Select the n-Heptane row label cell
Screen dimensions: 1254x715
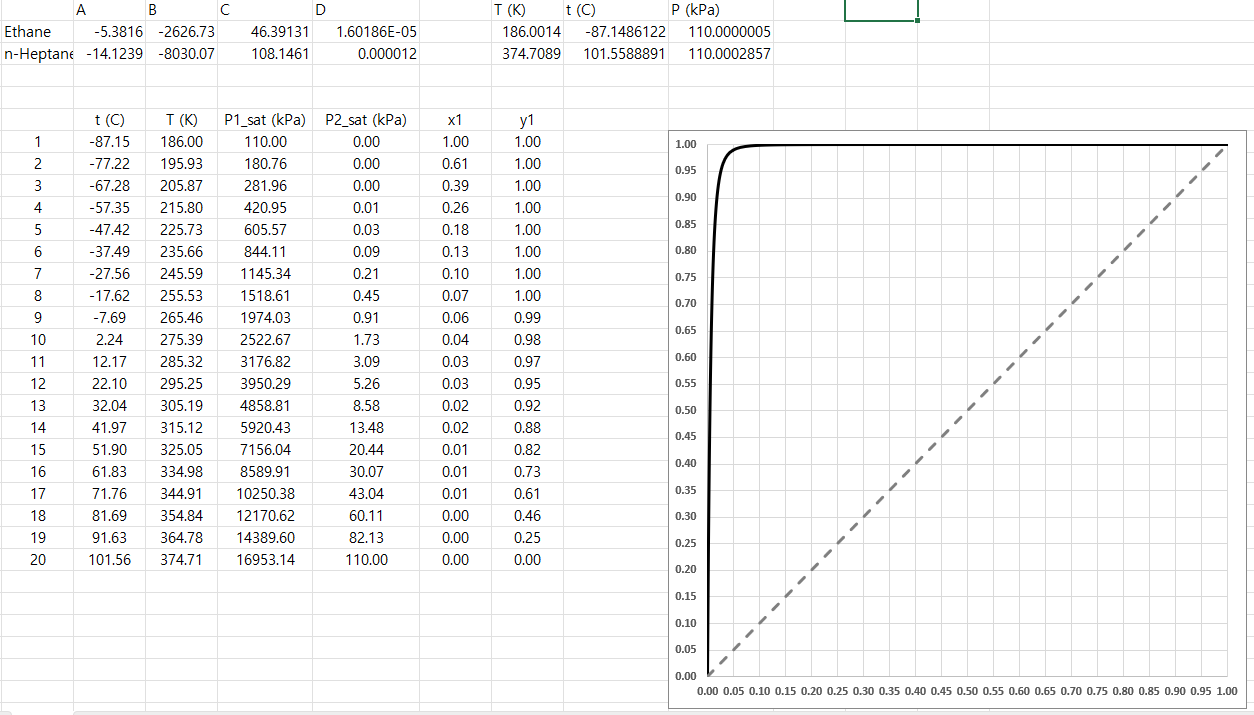click(x=37, y=53)
